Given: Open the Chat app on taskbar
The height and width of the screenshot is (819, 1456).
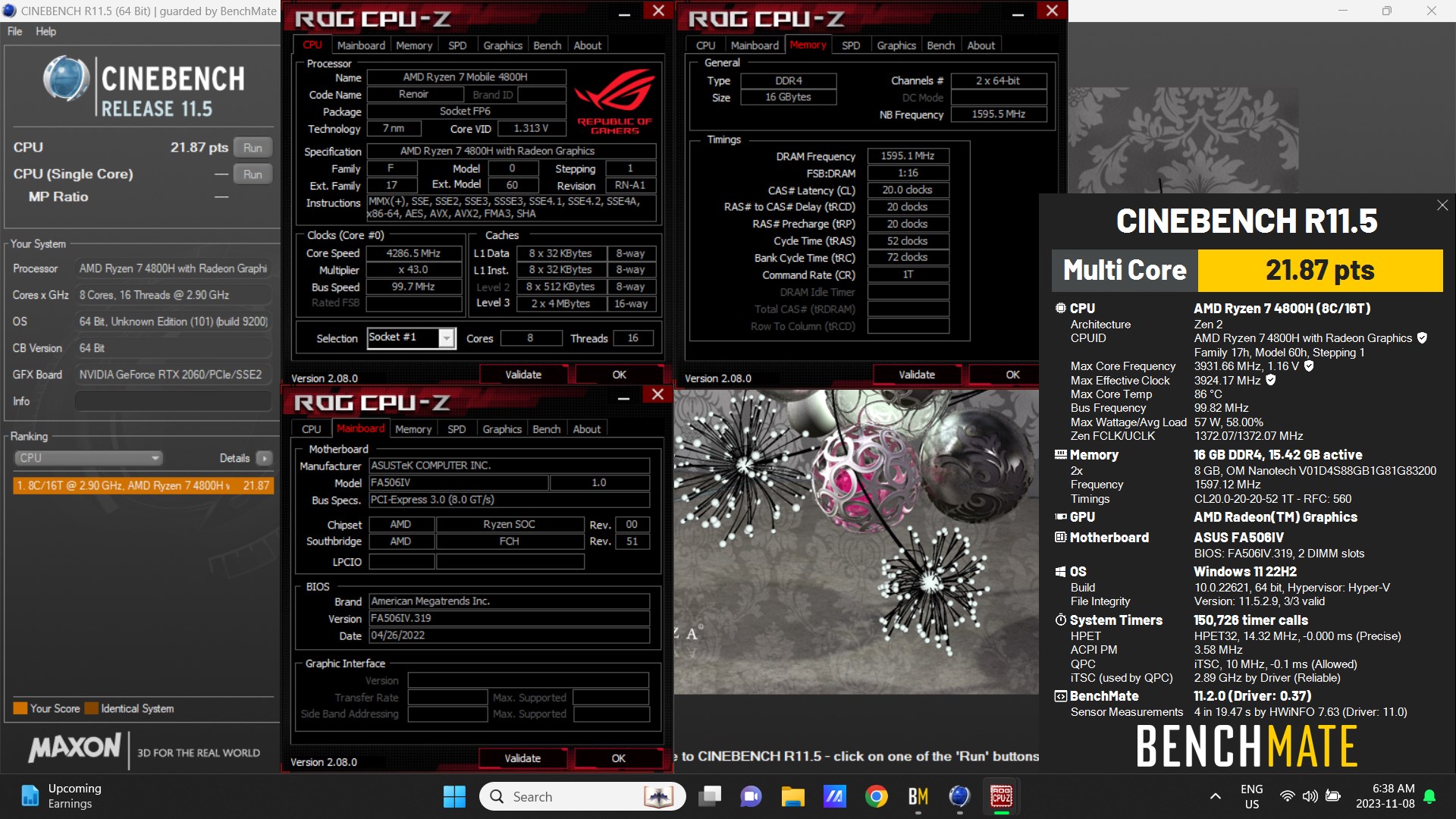Looking at the screenshot, I should tap(751, 796).
